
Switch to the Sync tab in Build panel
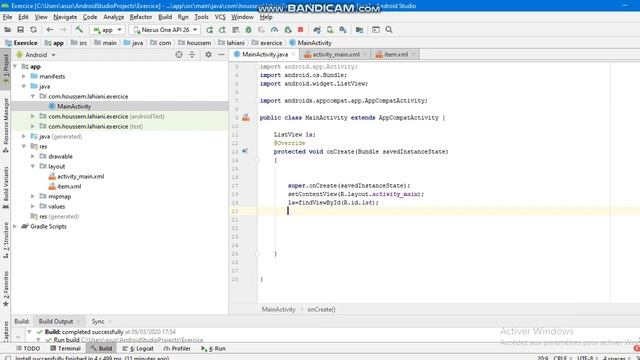pyautogui.click(x=98, y=321)
